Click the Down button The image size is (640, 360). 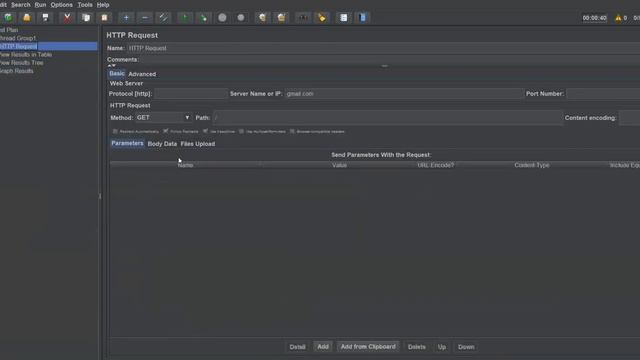466,347
